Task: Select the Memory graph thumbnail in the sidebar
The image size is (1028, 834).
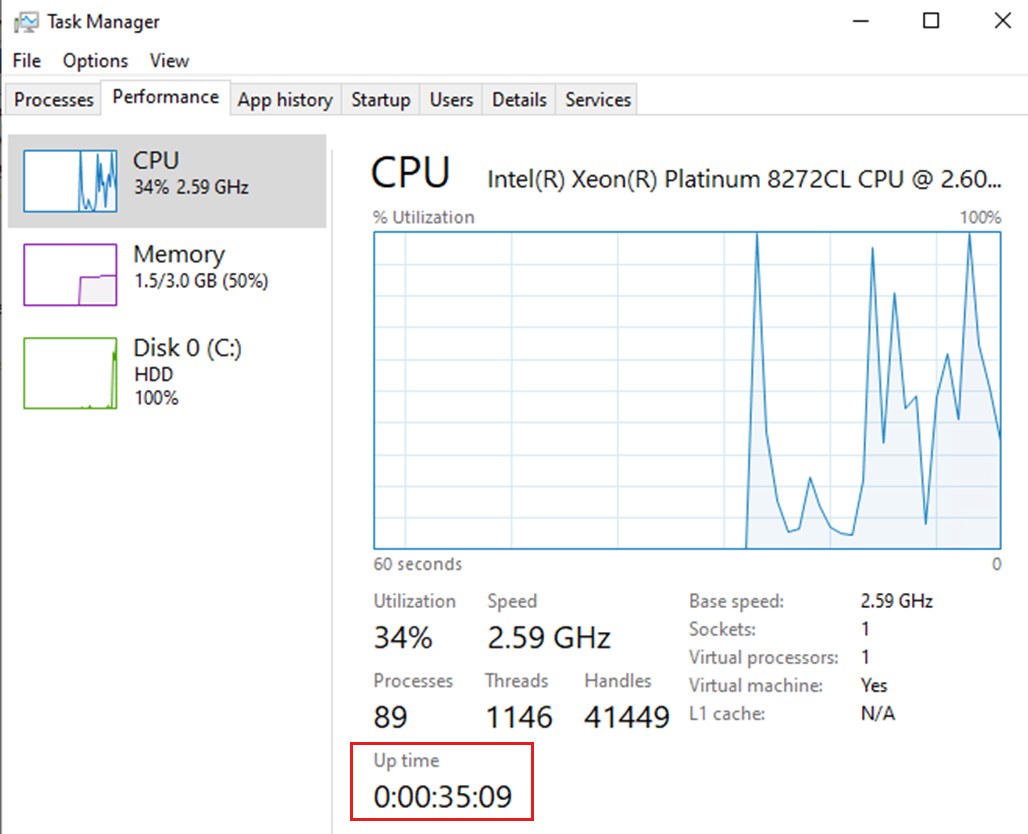Action: point(69,273)
